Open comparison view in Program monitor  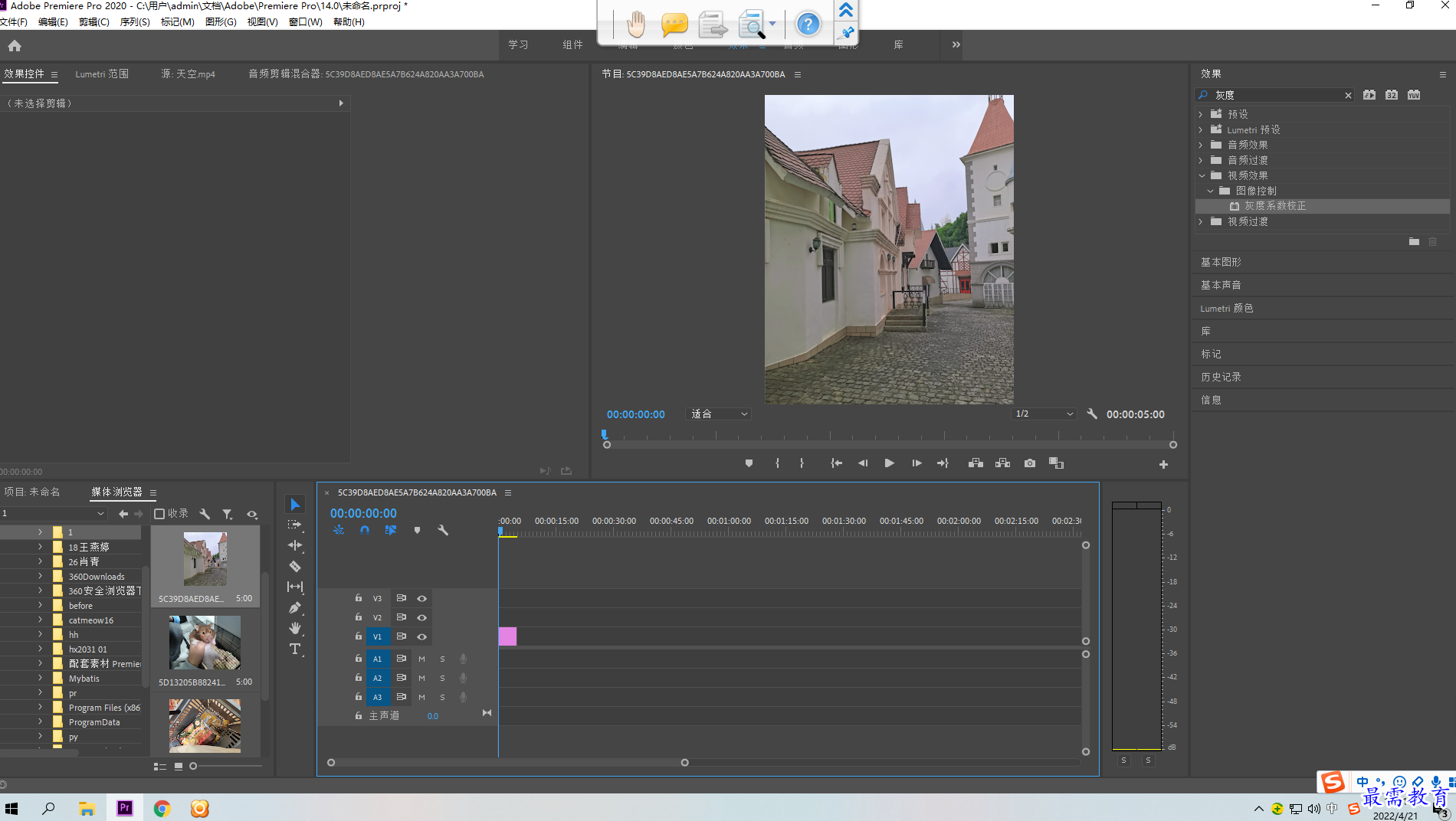coord(1056,463)
